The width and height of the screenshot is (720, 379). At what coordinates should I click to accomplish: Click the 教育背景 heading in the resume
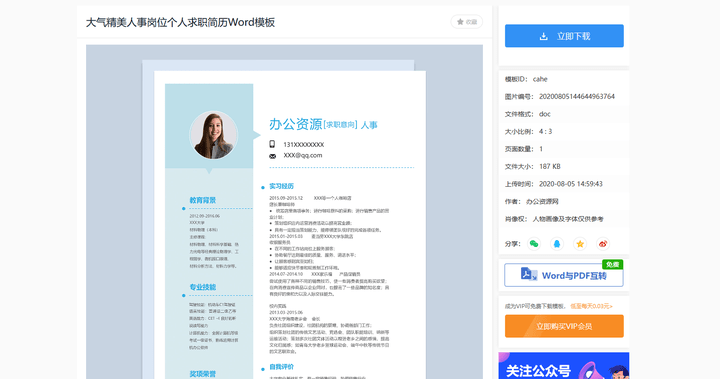pyautogui.click(x=202, y=200)
